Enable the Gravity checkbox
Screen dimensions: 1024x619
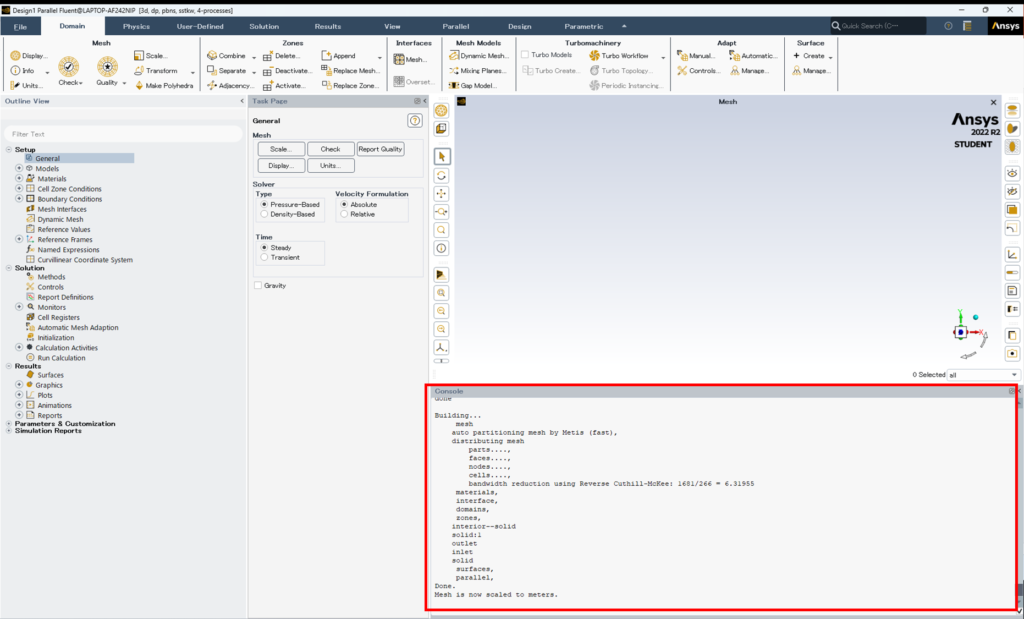tap(258, 285)
